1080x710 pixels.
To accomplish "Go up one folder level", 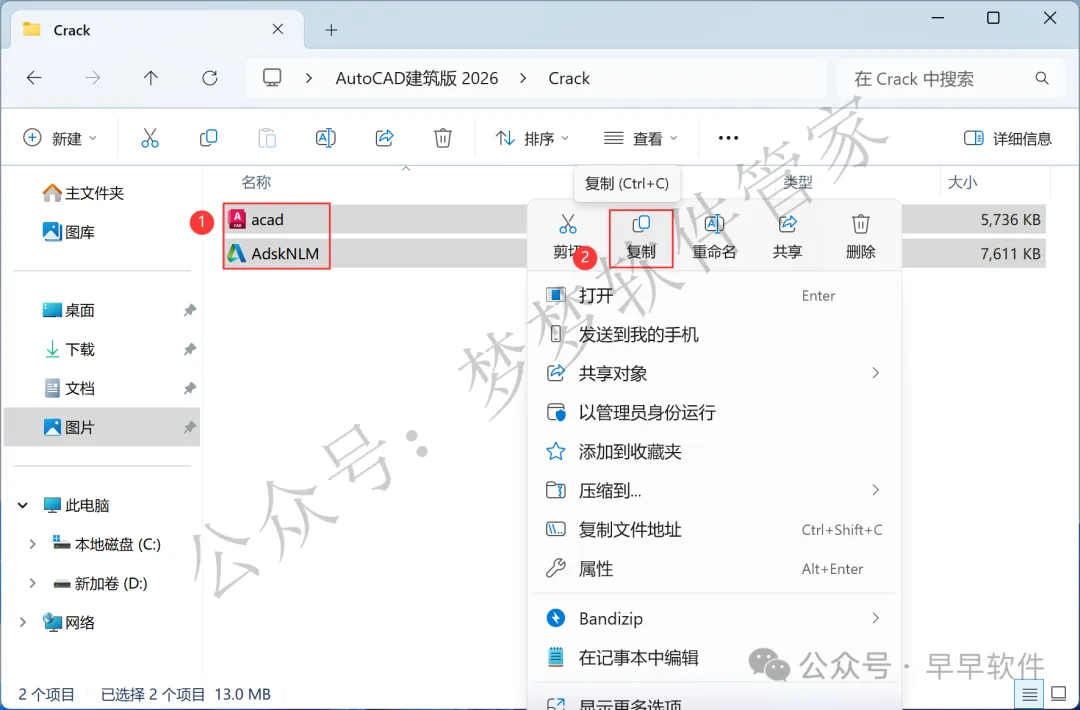I will pyautogui.click(x=151, y=78).
